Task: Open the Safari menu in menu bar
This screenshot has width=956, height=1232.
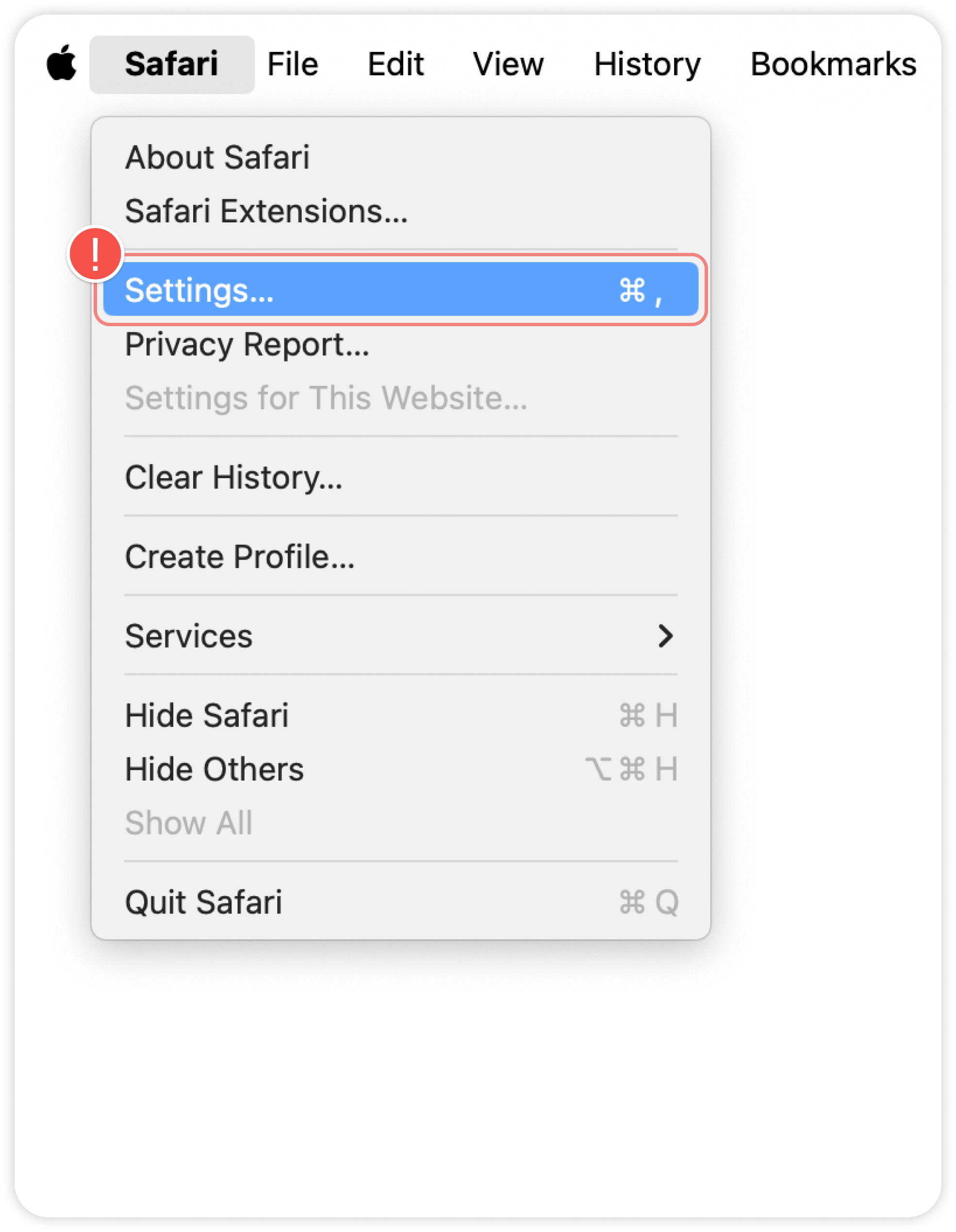Action: [171, 63]
